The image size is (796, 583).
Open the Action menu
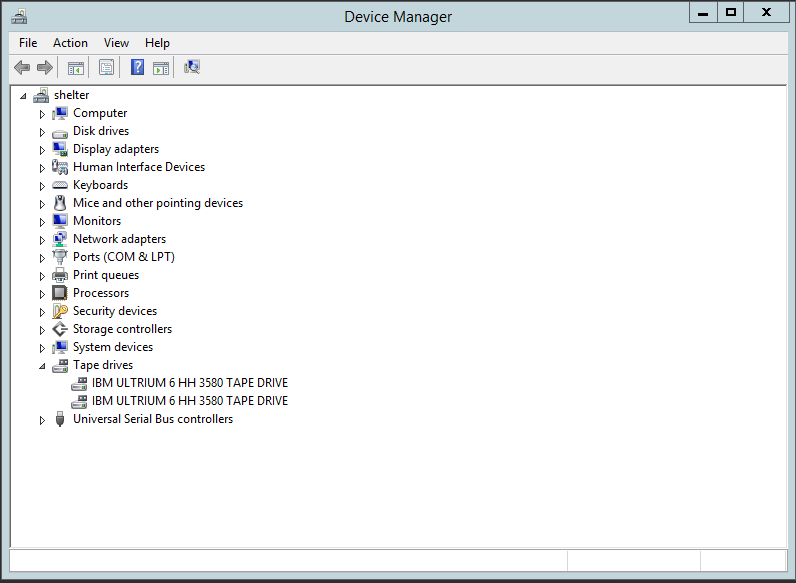point(70,43)
